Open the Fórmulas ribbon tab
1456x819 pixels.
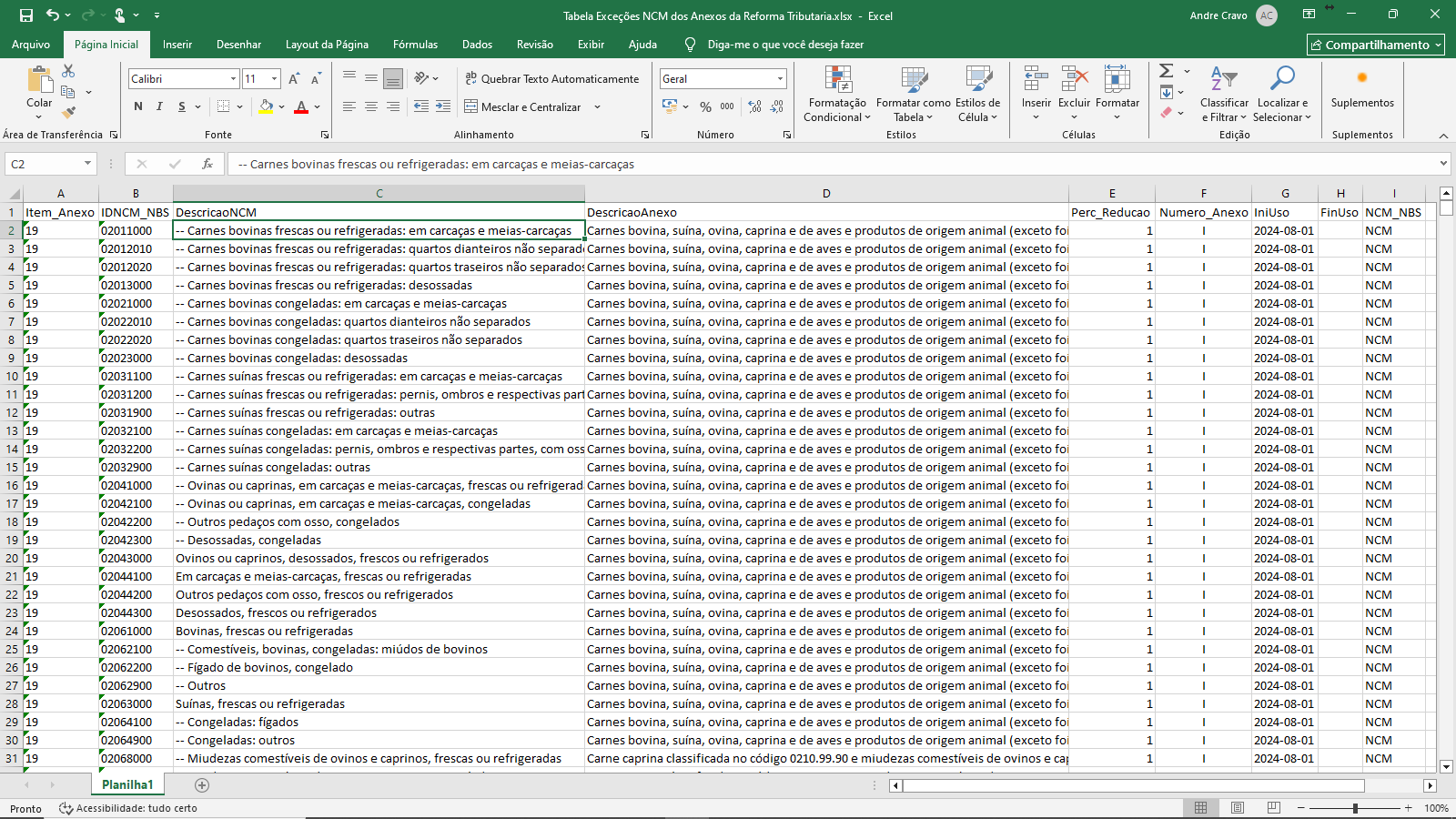tap(415, 45)
